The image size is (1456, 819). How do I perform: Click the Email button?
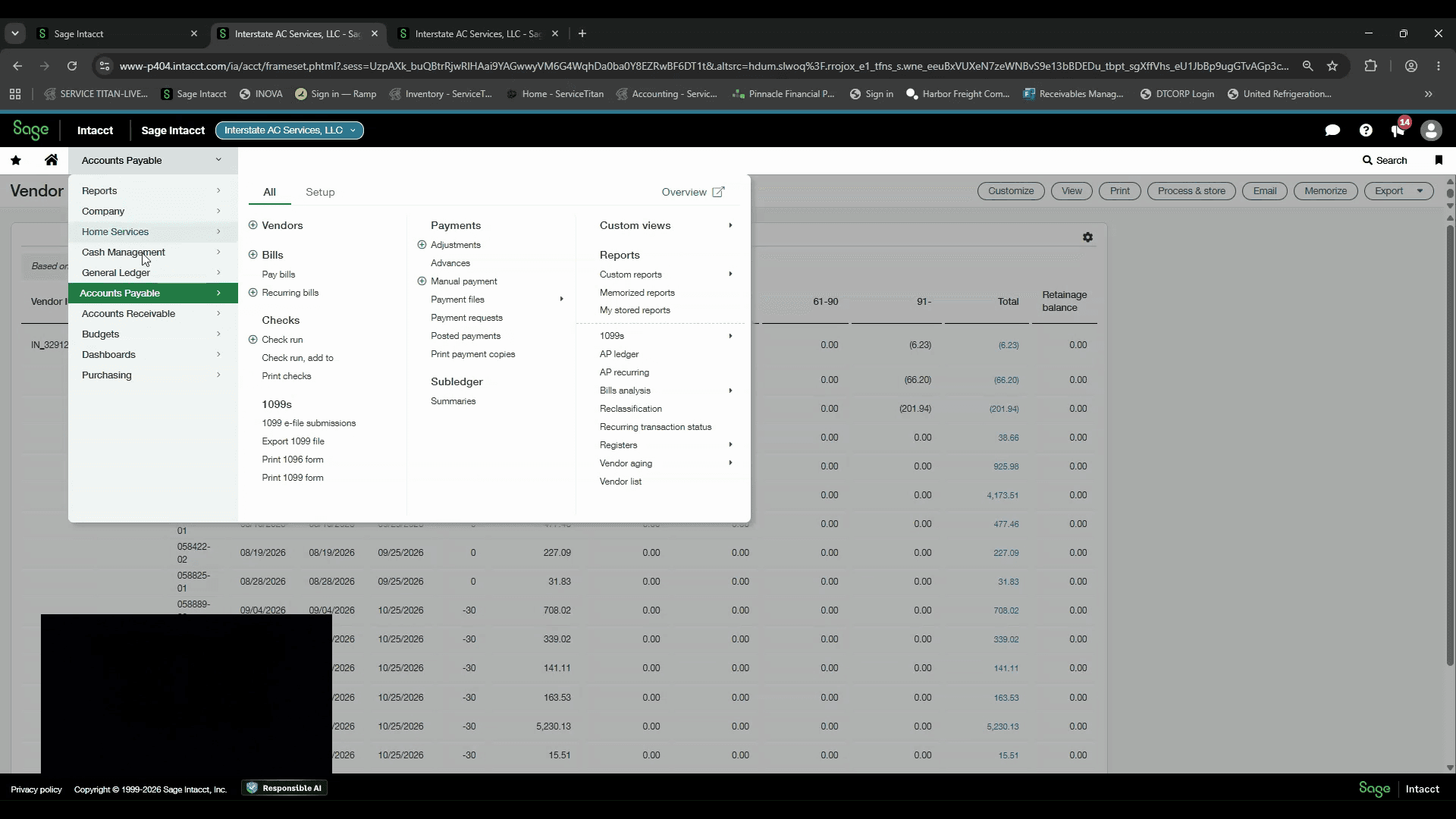pos(1265,191)
